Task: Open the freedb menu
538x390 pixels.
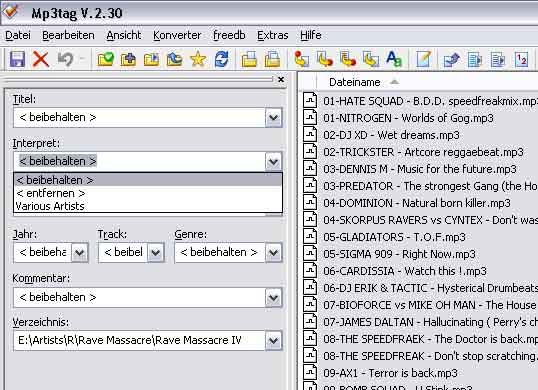Action: (229, 35)
